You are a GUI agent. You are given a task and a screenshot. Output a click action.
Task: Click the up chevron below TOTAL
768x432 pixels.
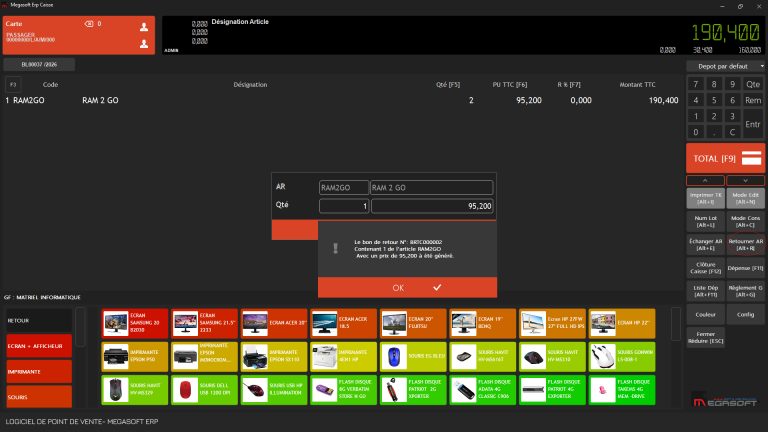(x=705, y=180)
